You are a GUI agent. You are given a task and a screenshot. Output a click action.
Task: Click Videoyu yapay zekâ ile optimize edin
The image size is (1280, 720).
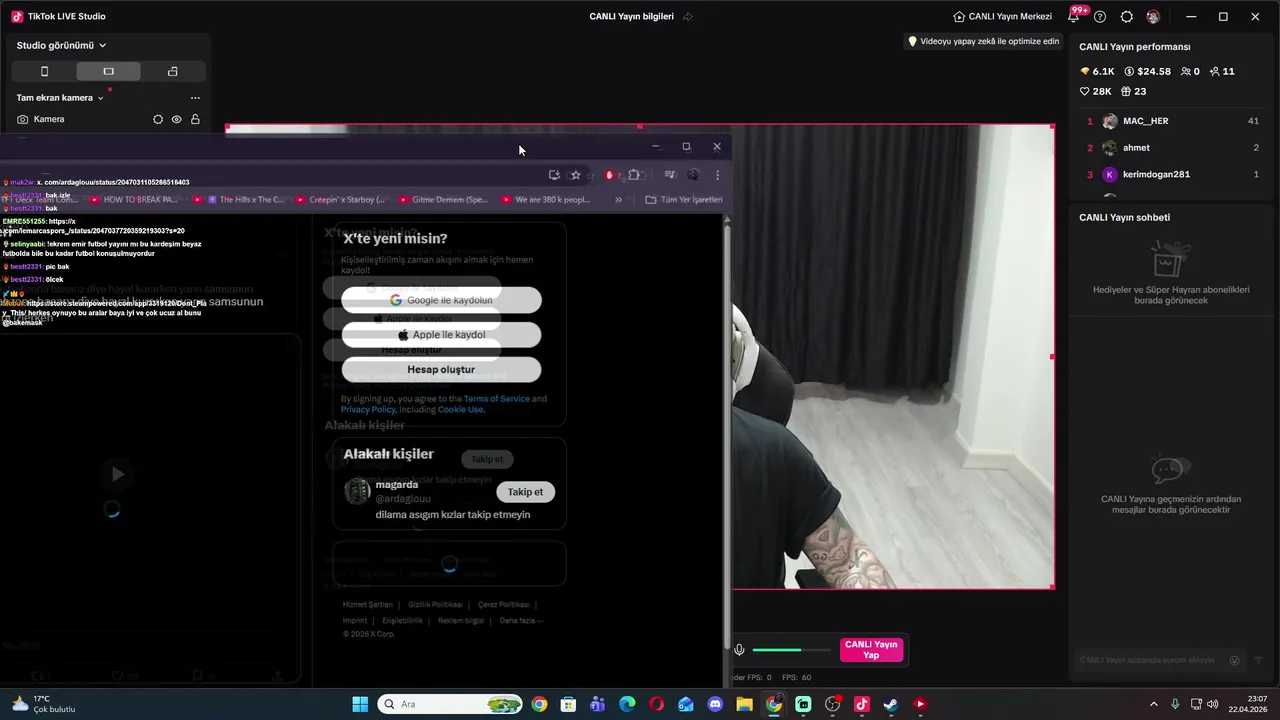click(982, 41)
